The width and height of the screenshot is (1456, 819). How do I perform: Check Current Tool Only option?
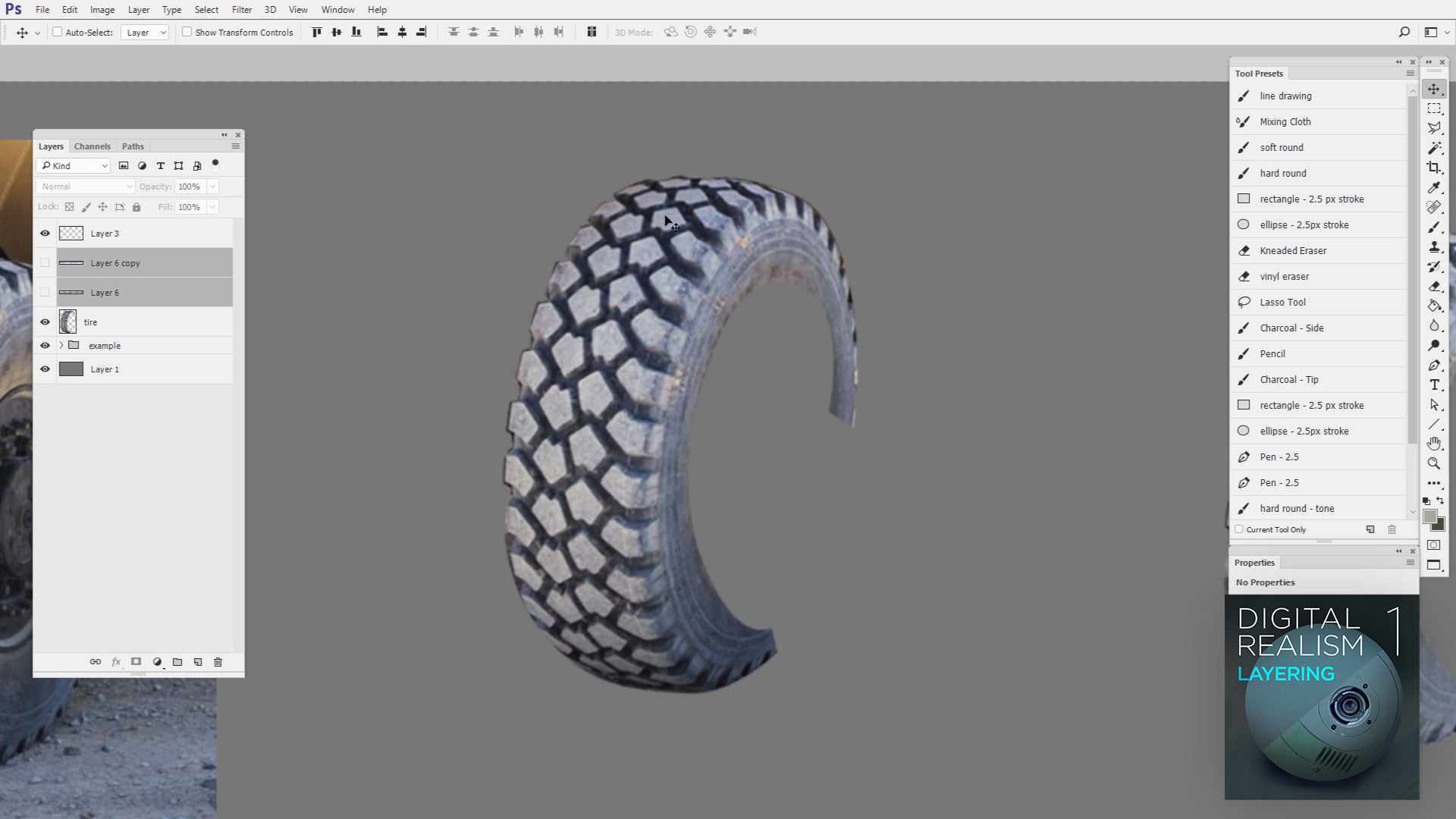tap(1239, 529)
